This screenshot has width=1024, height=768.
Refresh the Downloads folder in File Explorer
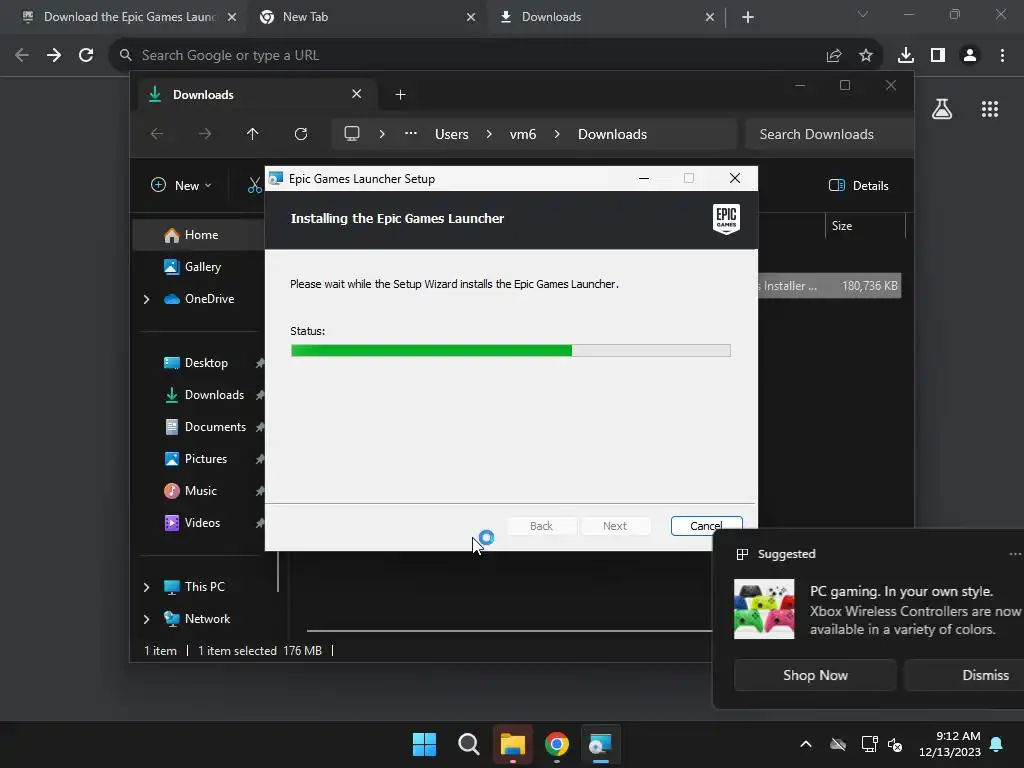[300, 134]
